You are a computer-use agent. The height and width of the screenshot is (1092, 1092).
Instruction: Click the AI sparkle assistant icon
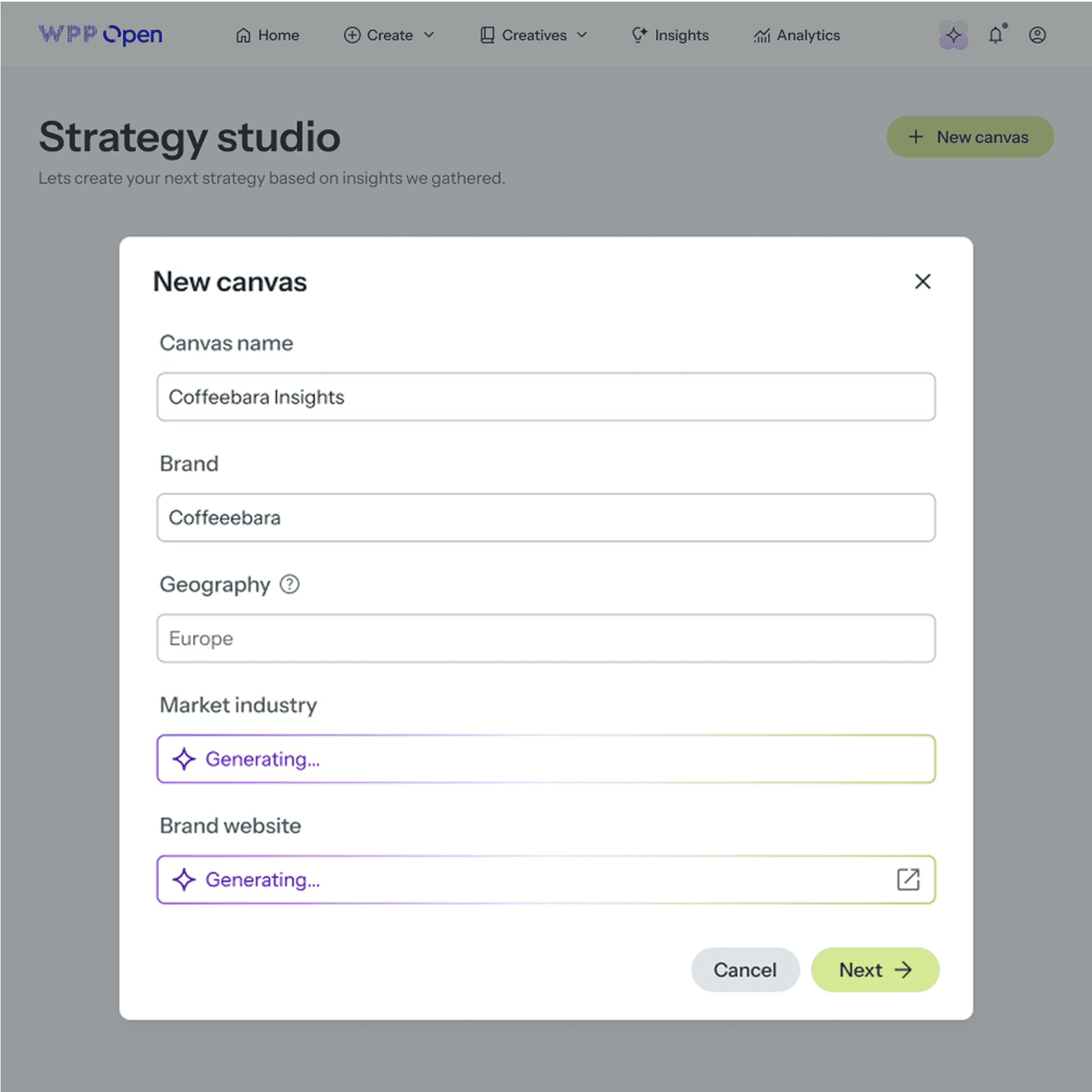953,35
